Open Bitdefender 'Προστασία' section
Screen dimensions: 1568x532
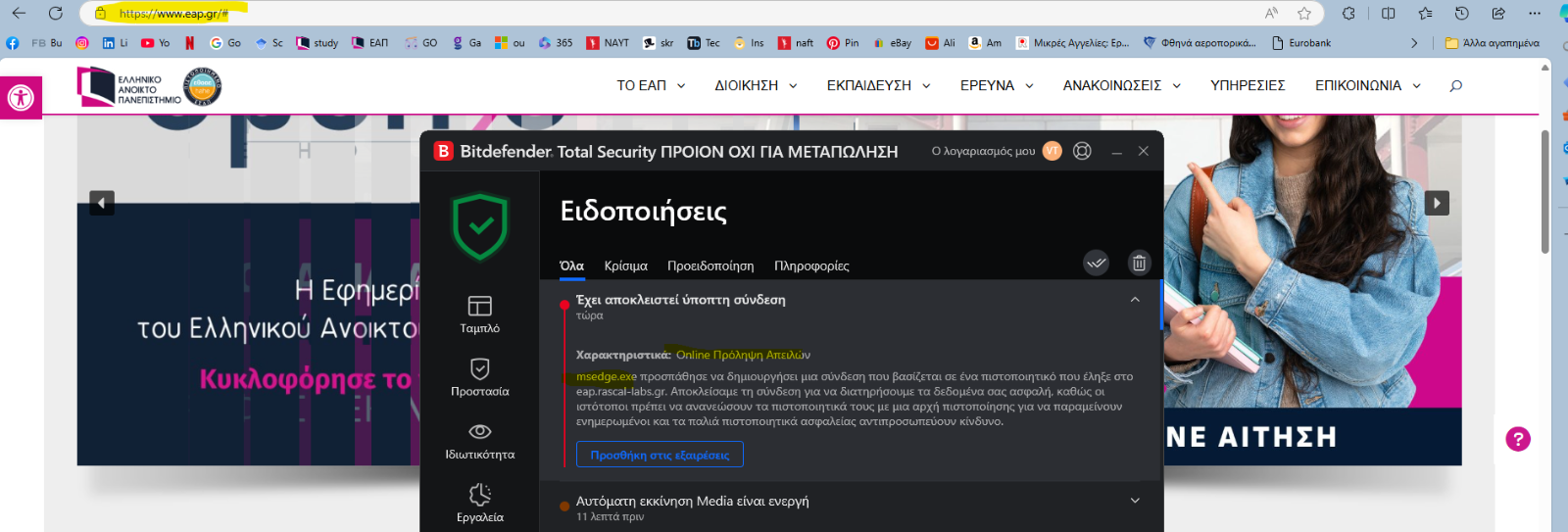[x=479, y=377]
